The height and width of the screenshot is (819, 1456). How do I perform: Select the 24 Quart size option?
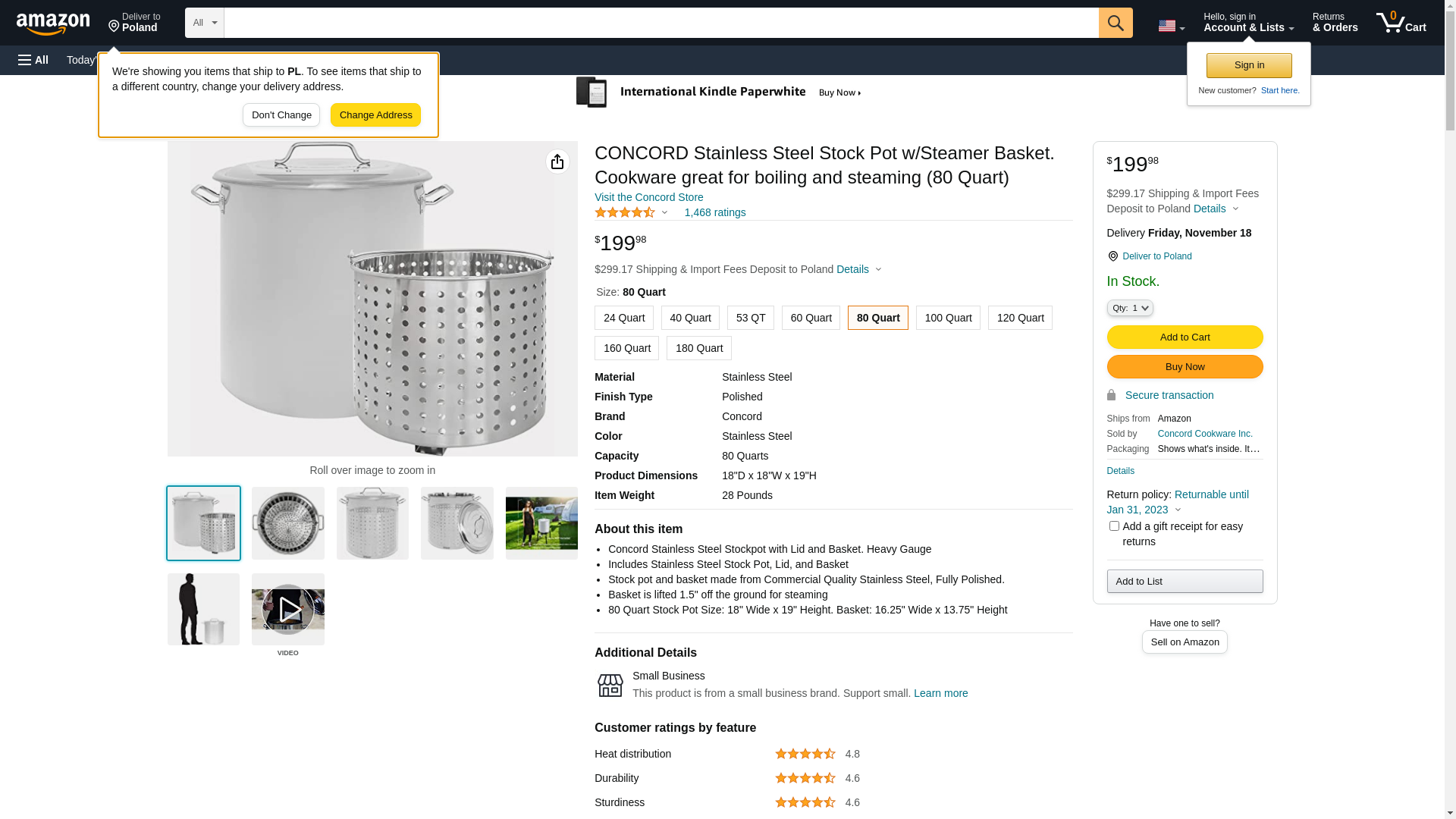[x=623, y=318]
